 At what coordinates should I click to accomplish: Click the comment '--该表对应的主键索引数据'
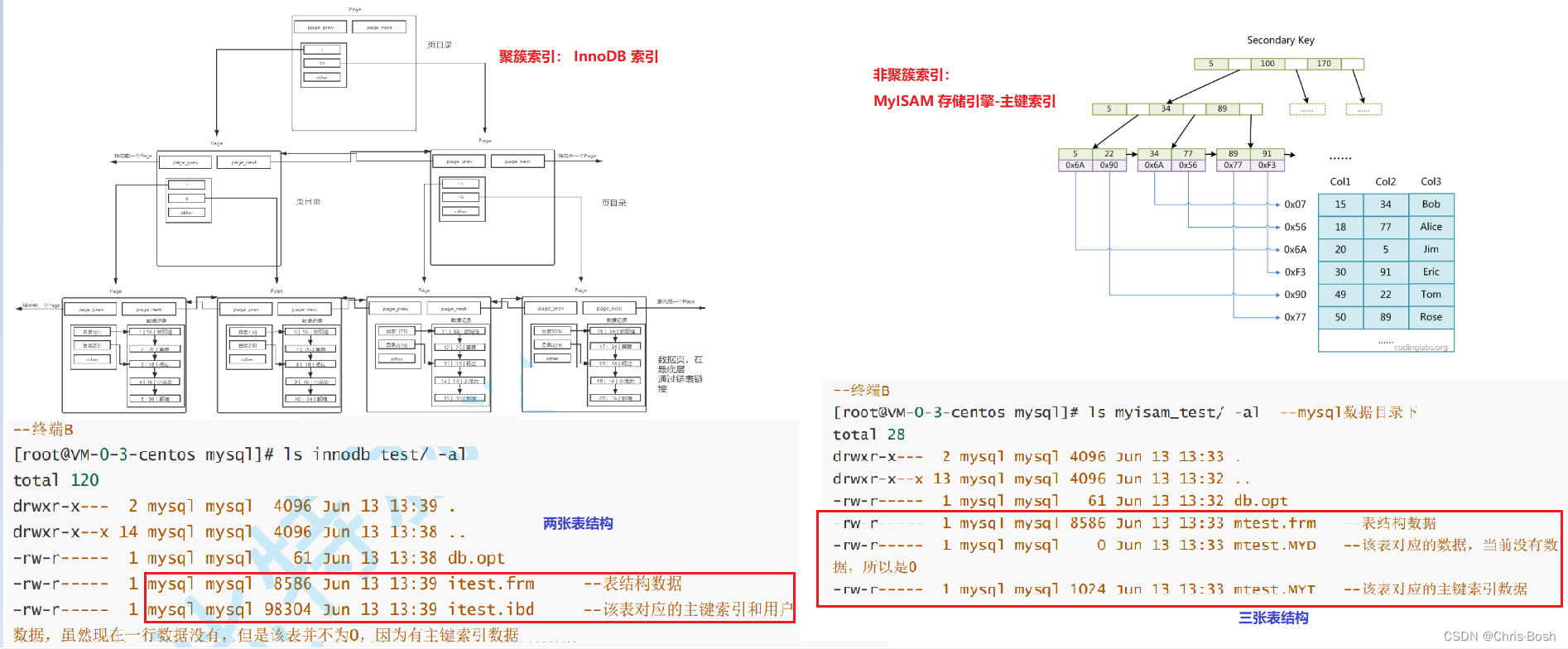tap(1436, 589)
